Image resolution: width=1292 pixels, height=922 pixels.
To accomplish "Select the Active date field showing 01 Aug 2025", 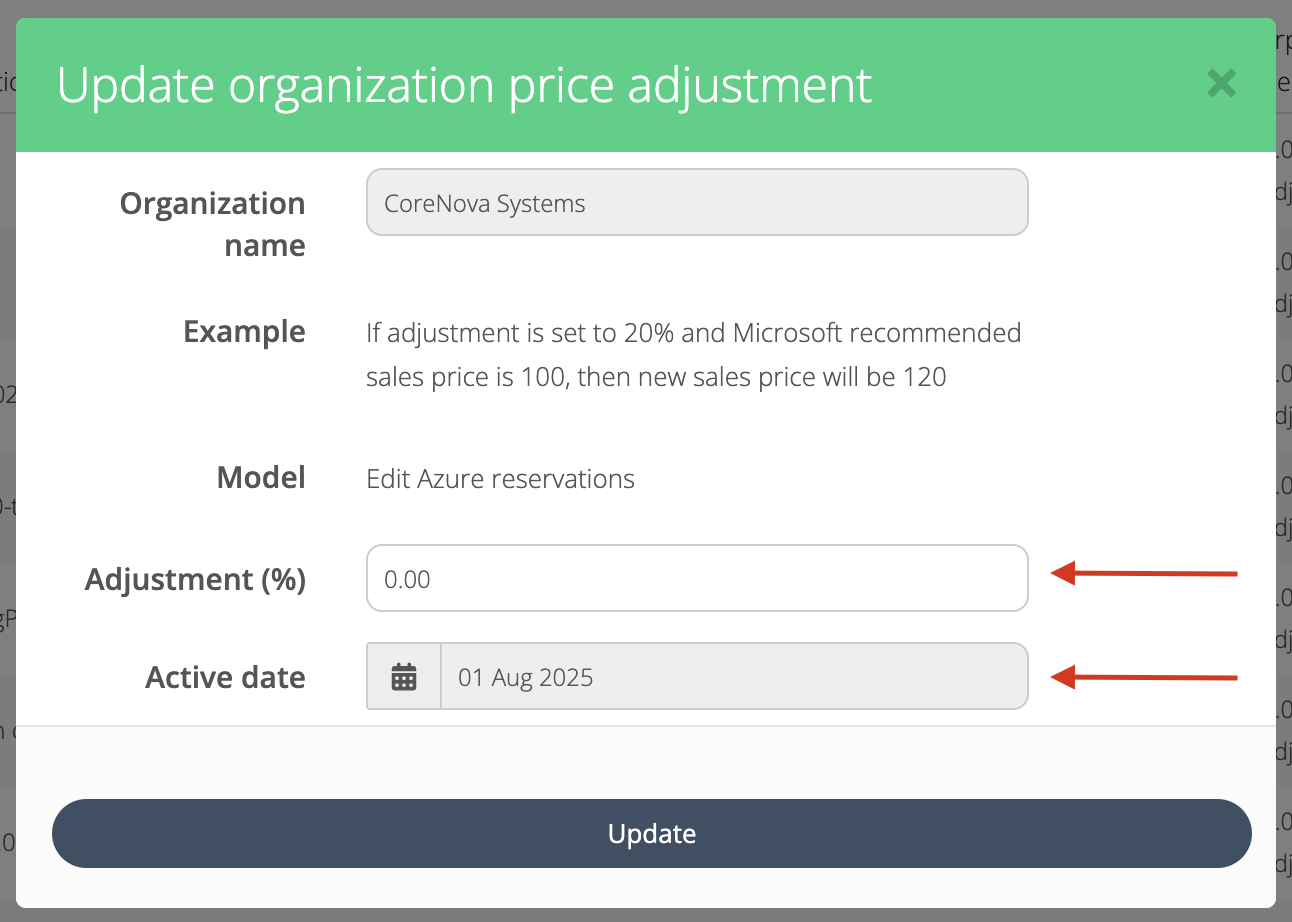I will (x=733, y=677).
